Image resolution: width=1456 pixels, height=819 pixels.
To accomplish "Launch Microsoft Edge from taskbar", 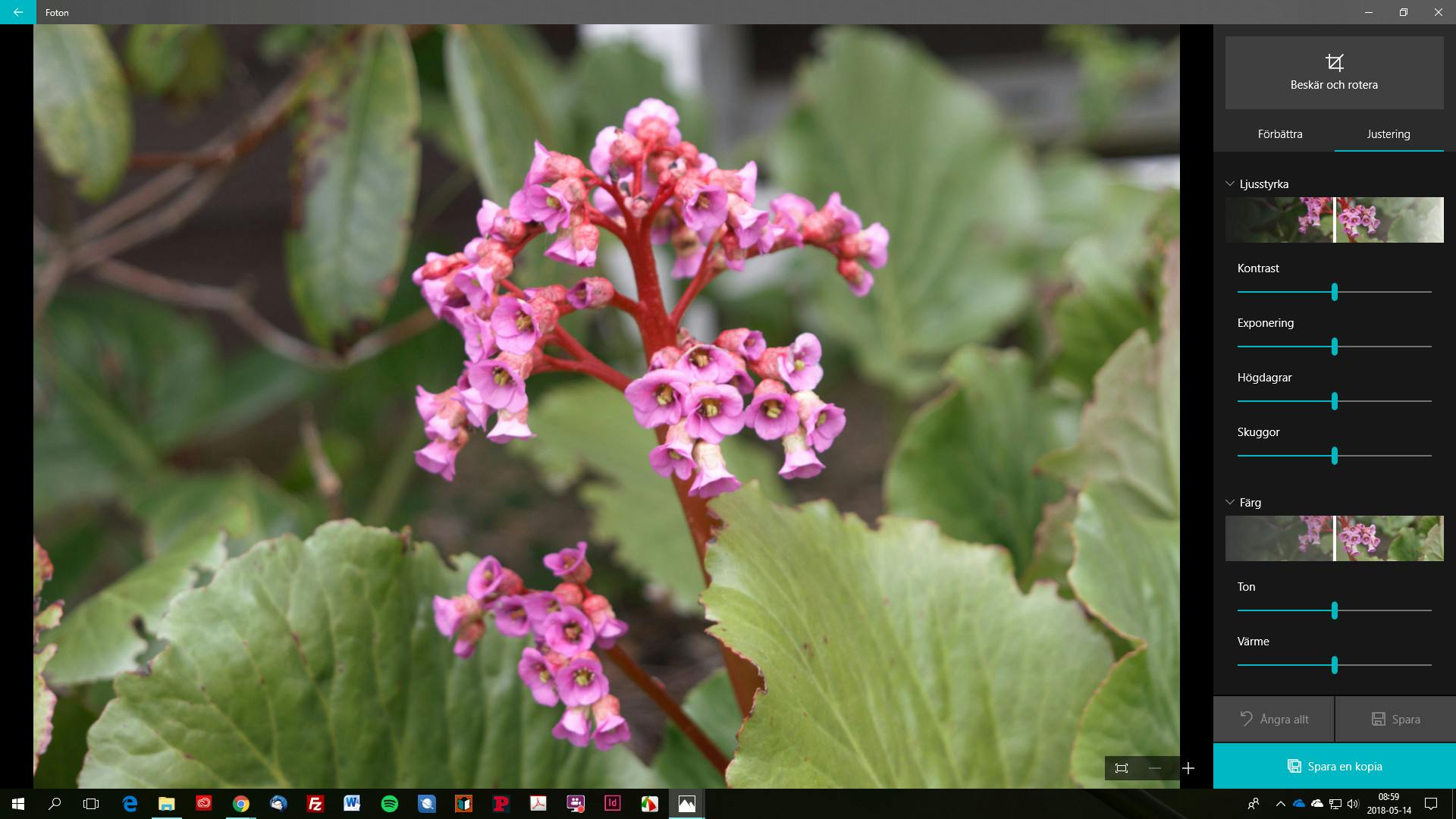I will click(x=130, y=804).
